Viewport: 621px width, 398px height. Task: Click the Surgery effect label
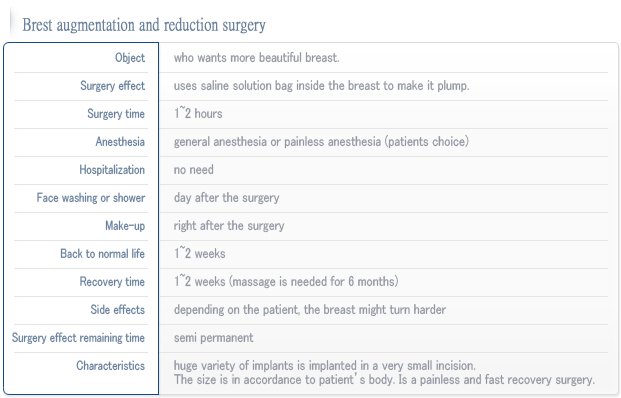112,86
